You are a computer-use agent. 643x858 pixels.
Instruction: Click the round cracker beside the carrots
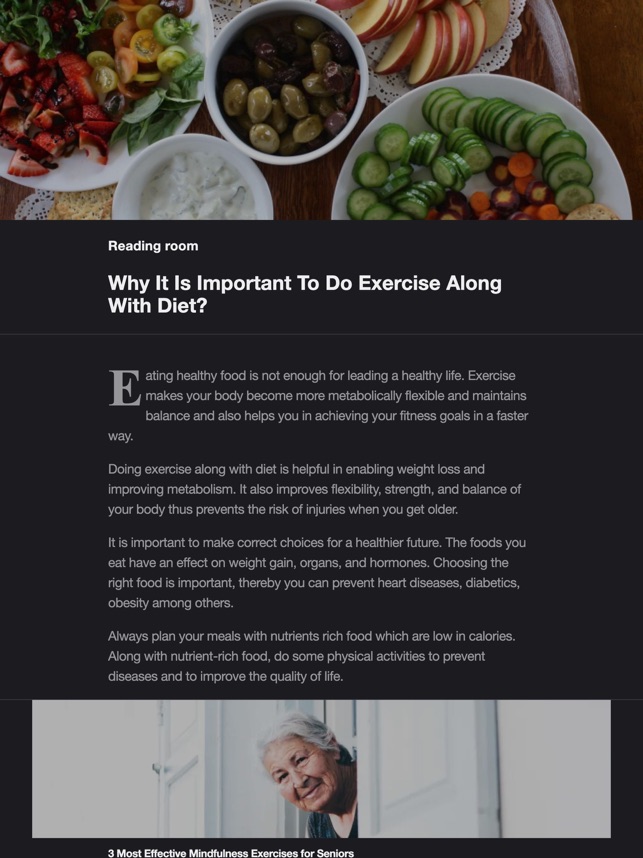[x=593, y=212]
